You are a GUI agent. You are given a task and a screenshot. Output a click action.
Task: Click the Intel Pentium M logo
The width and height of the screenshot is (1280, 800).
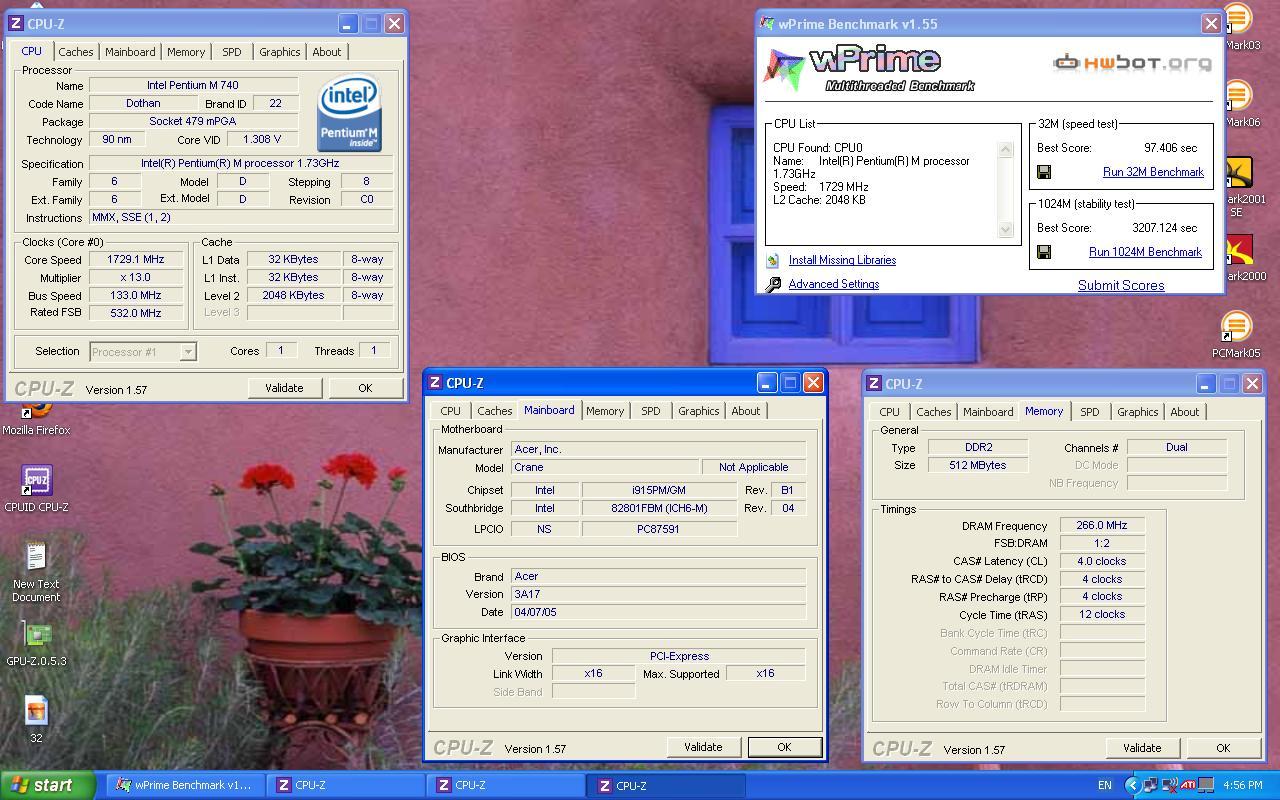tap(349, 114)
